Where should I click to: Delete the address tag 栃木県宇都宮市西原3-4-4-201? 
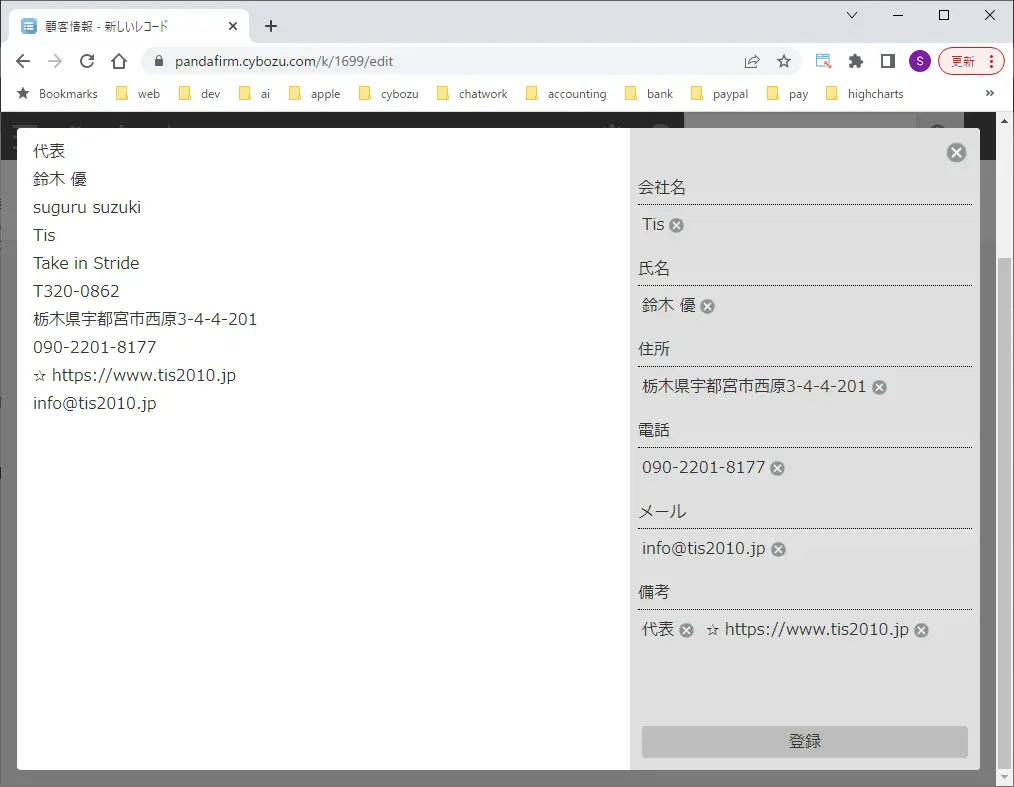[879, 387]
